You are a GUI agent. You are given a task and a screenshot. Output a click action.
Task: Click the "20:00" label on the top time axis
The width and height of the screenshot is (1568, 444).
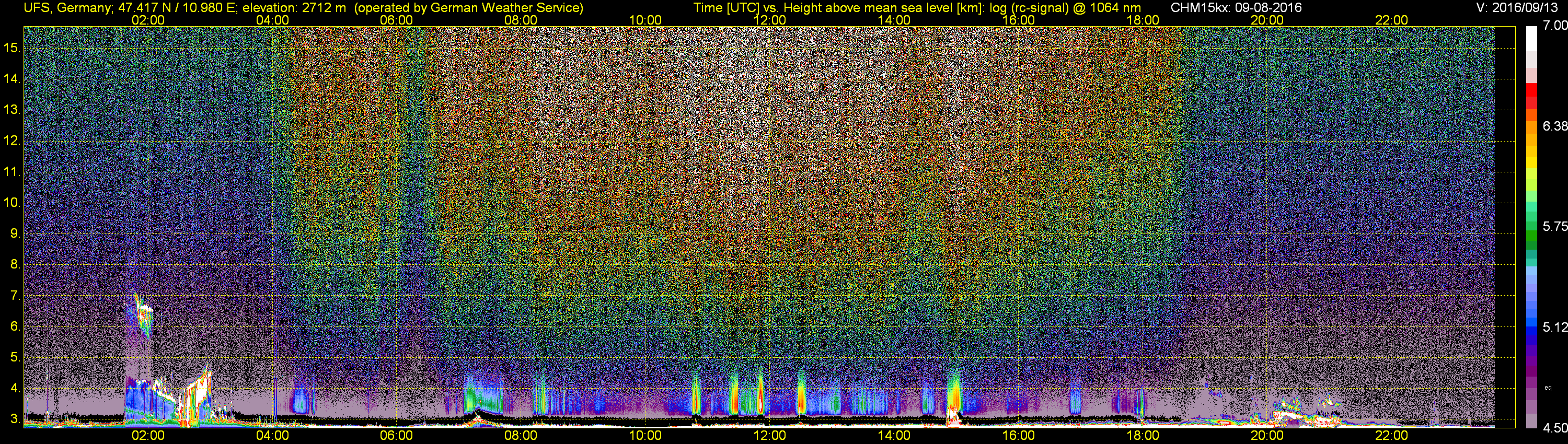pyautogui.click(x=1267, y=20)
